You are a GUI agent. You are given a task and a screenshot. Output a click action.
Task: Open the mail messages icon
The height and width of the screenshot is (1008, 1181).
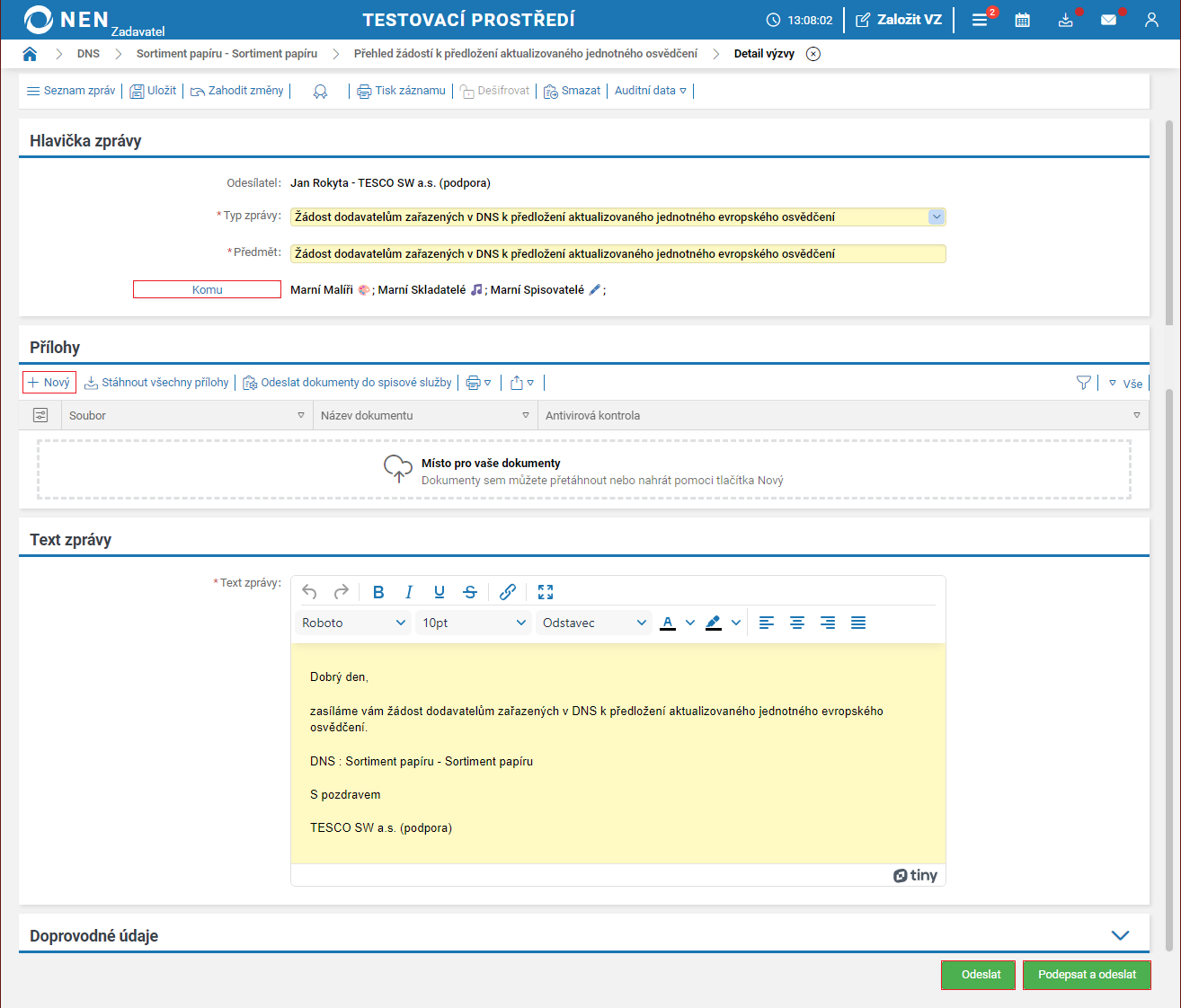1108,20
